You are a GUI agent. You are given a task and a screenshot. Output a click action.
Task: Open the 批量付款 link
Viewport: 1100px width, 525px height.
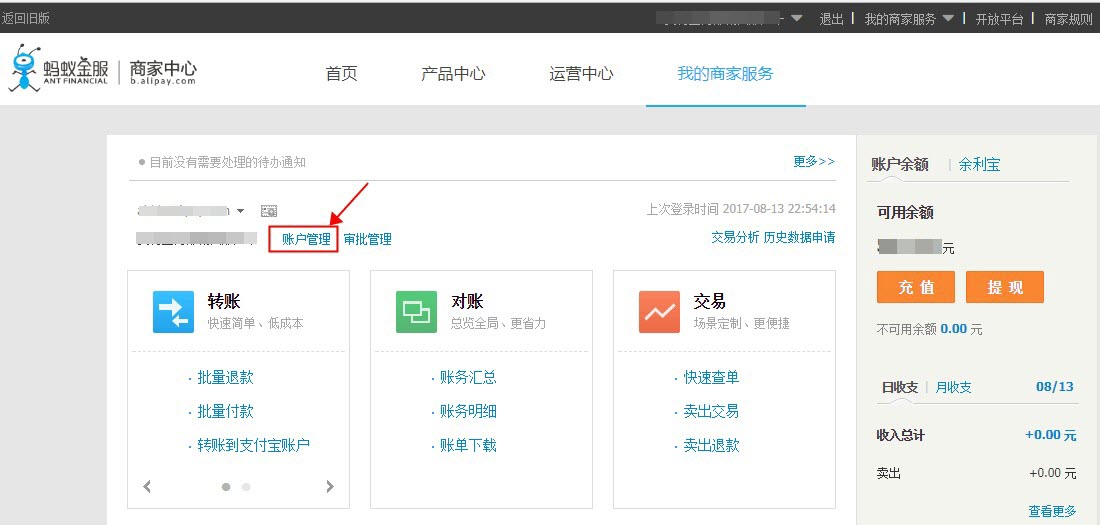pyautogui.click(x=225, y=411)
